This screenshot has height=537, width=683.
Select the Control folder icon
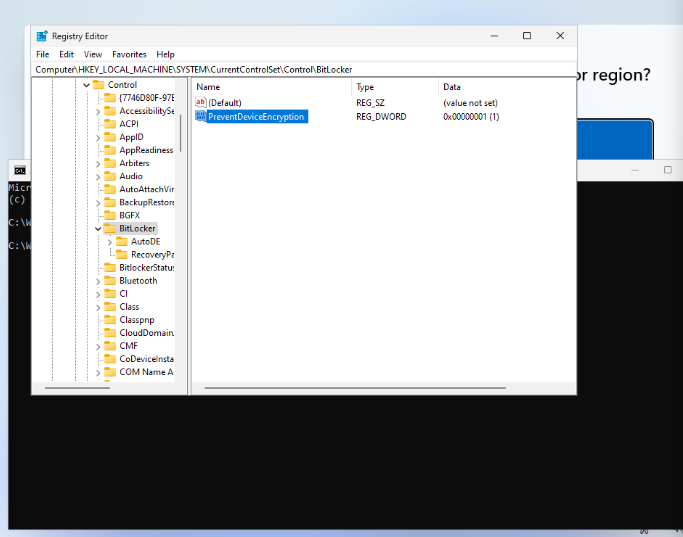[x=98, y=84]
